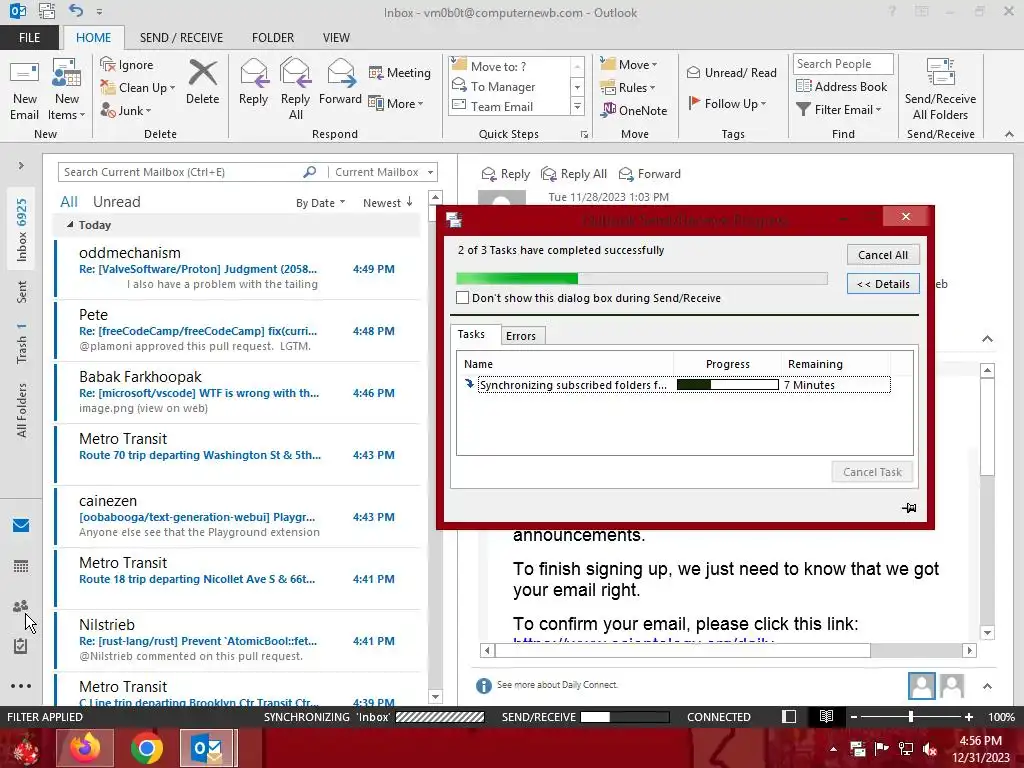
Task: Choose the To Manager quick step
Action: [503, 87]
